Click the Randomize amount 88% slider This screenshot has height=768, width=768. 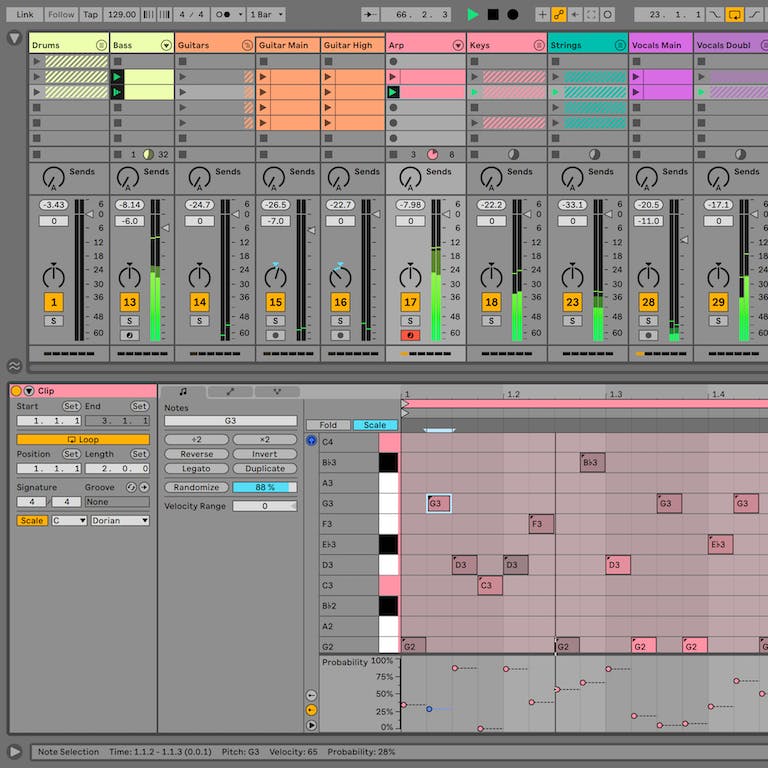pyautogui.click(x=264, y=487)
